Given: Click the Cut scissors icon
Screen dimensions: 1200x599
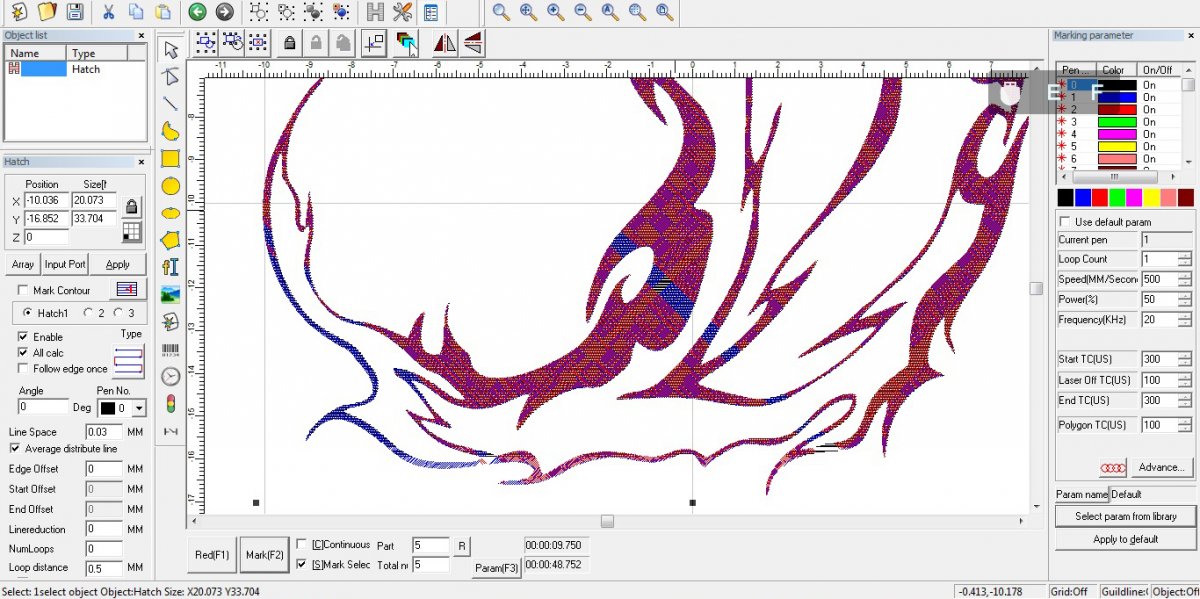Looking at the screenshot, I should coord(108,12).
